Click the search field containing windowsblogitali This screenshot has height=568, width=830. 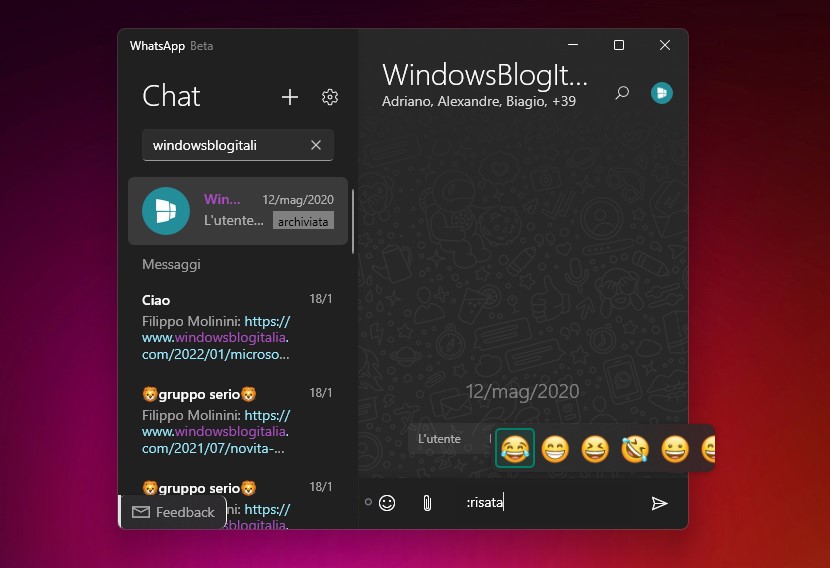[238, 145]
